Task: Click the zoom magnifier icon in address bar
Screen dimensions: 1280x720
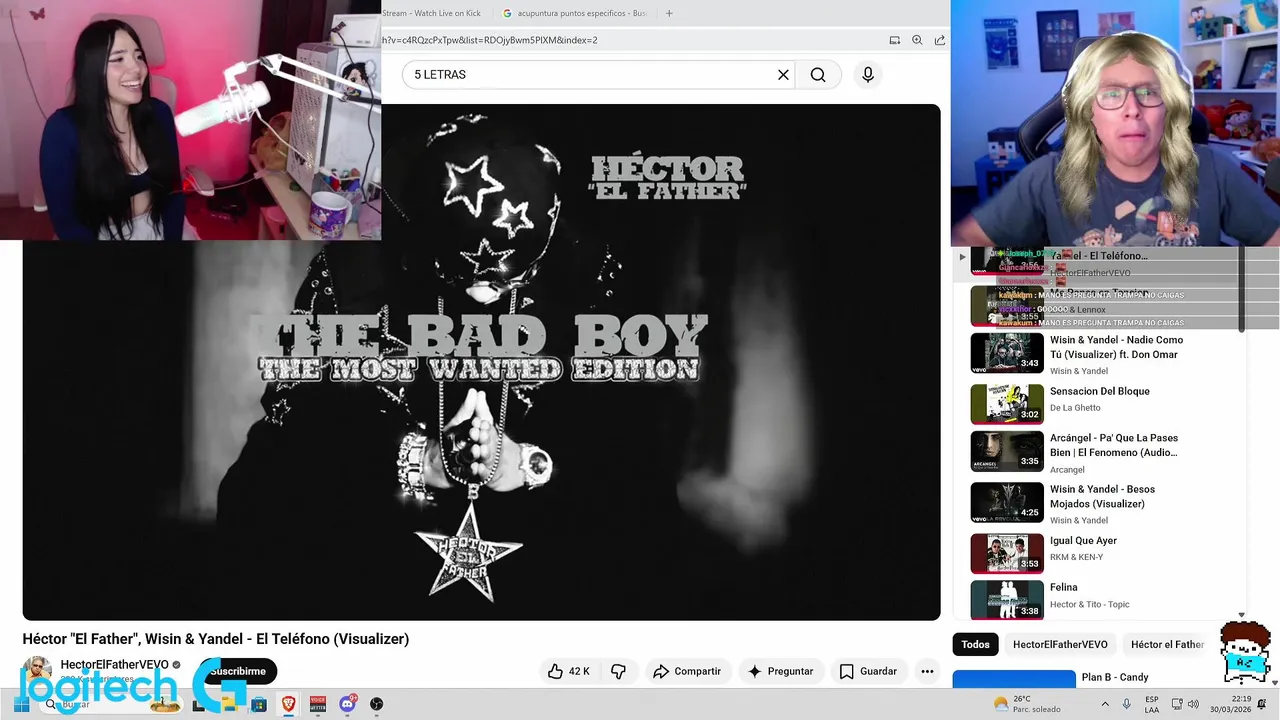Action: pyautogui.click(x=917, y=40)
